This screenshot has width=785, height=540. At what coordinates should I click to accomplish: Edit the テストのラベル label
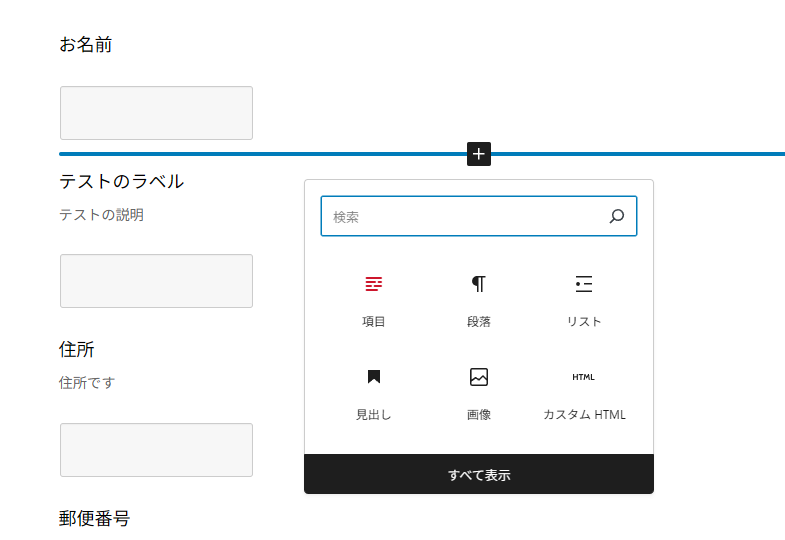[122, 181]
